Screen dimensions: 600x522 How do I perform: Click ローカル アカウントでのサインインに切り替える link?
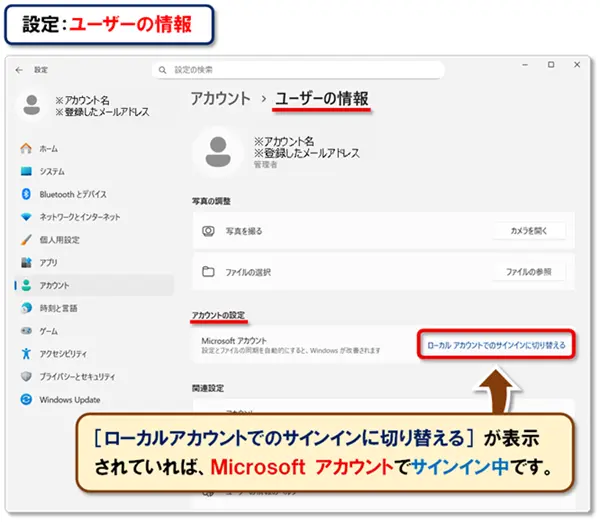point(496,345)
